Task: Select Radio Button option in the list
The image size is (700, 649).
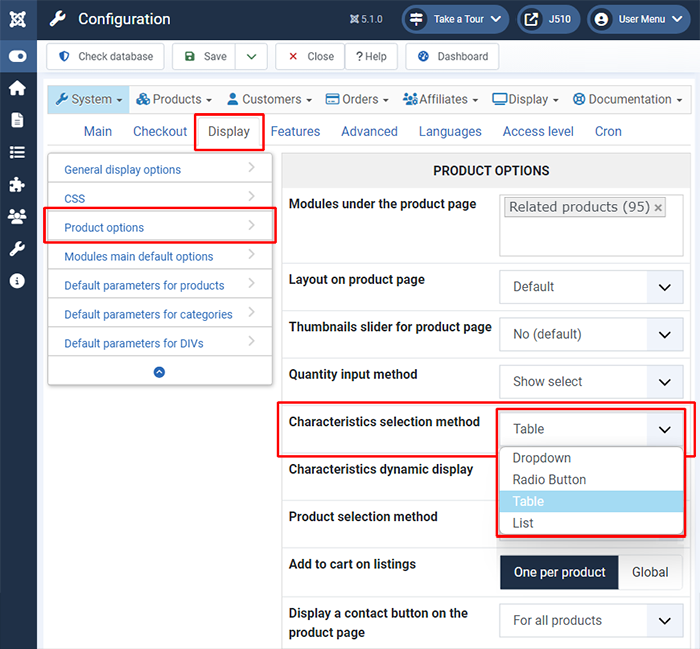Action: tap(591, 479)
